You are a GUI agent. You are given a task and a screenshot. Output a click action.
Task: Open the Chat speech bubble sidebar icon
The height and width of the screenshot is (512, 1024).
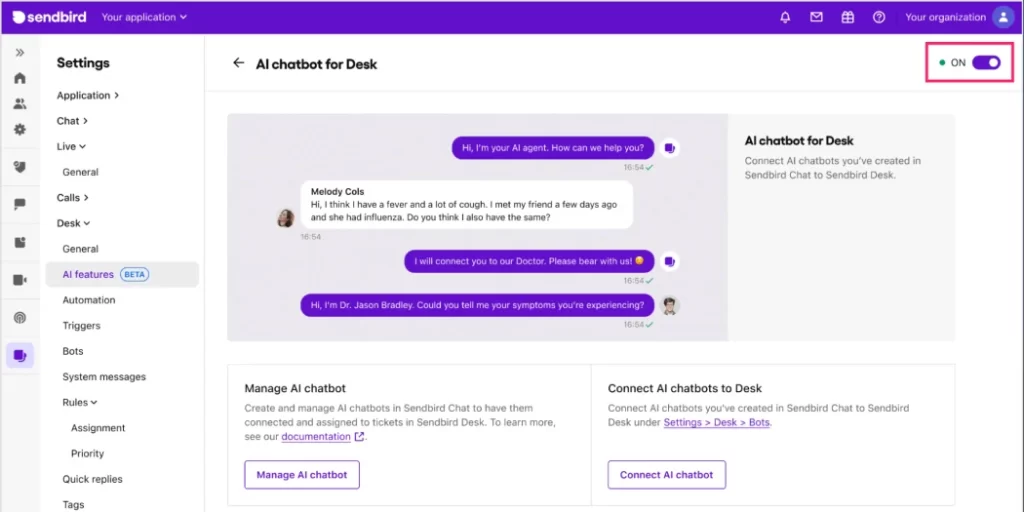pyautogui.click(x=20, y=204)
